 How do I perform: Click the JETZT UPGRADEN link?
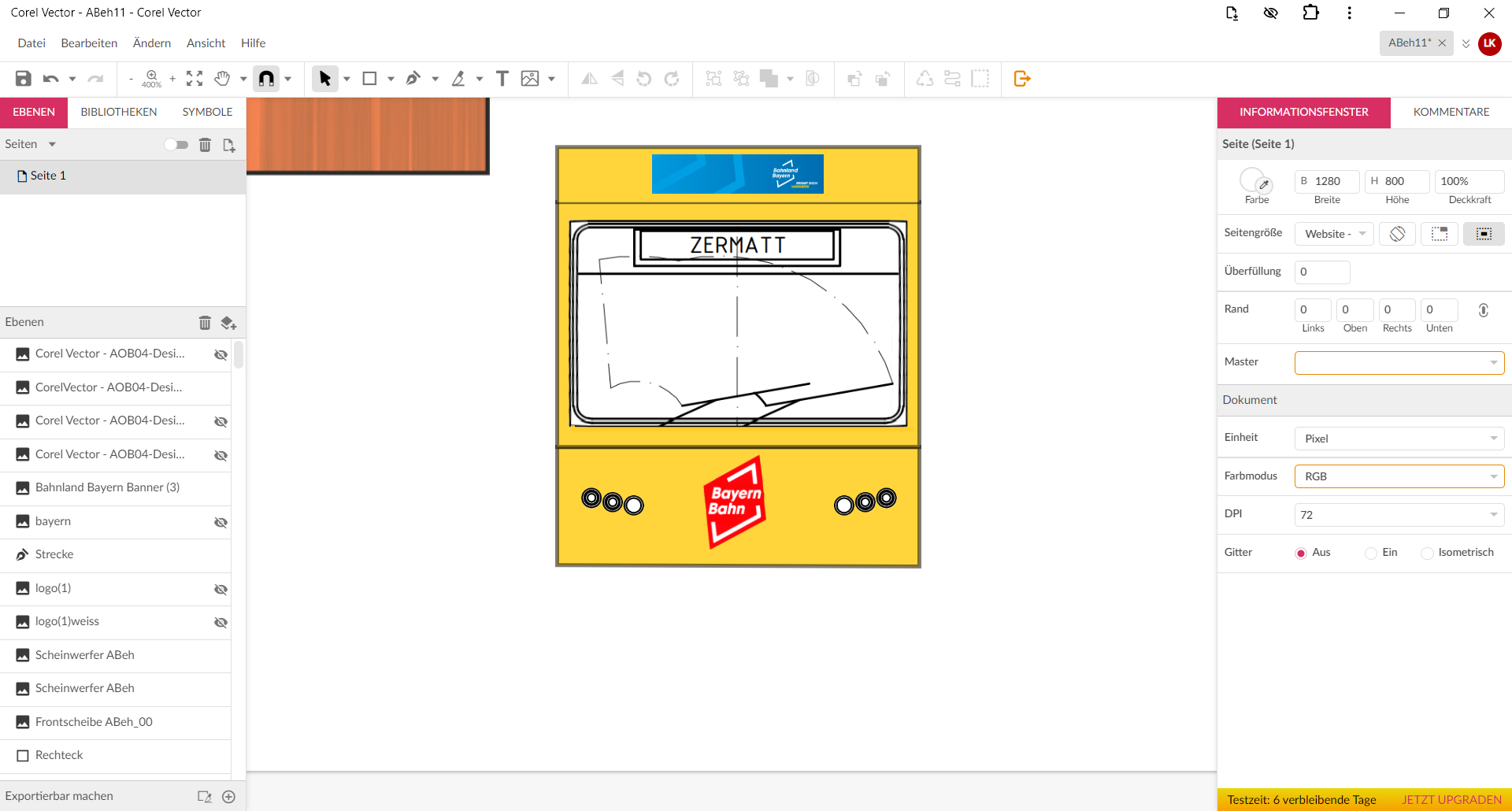1451,800
